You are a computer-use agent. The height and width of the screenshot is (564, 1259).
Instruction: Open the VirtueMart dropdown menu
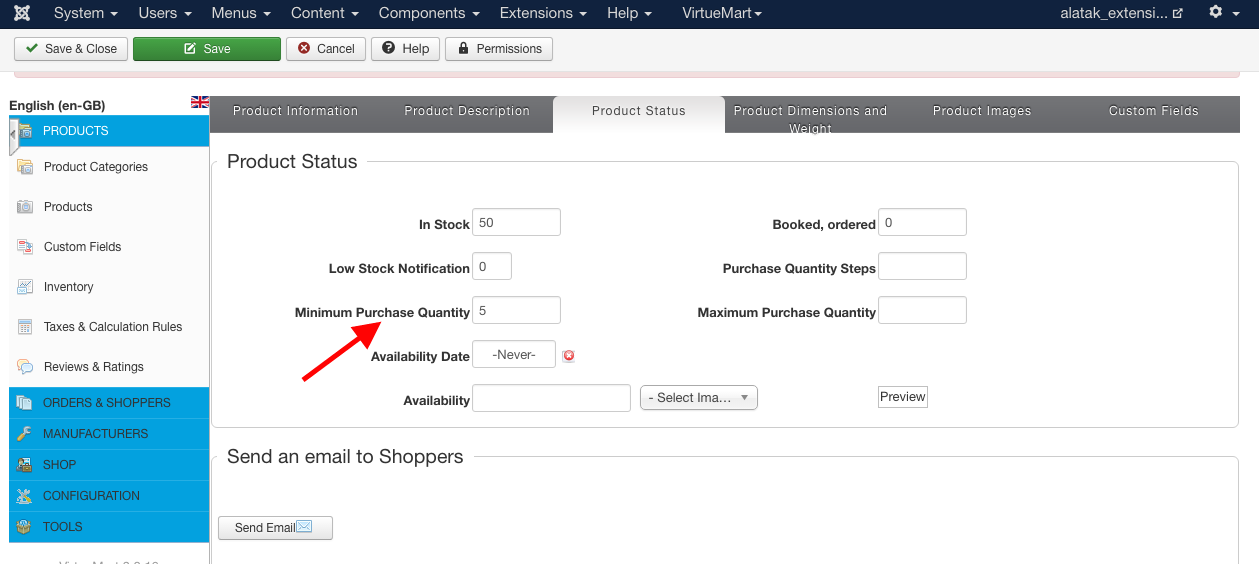[721, 13]
